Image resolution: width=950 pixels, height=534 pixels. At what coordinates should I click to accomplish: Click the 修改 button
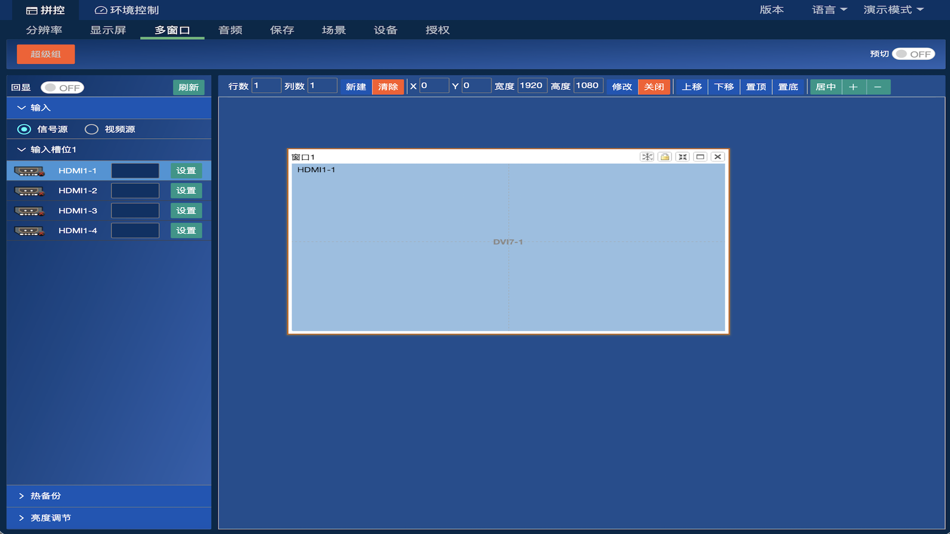pos(622,87)
